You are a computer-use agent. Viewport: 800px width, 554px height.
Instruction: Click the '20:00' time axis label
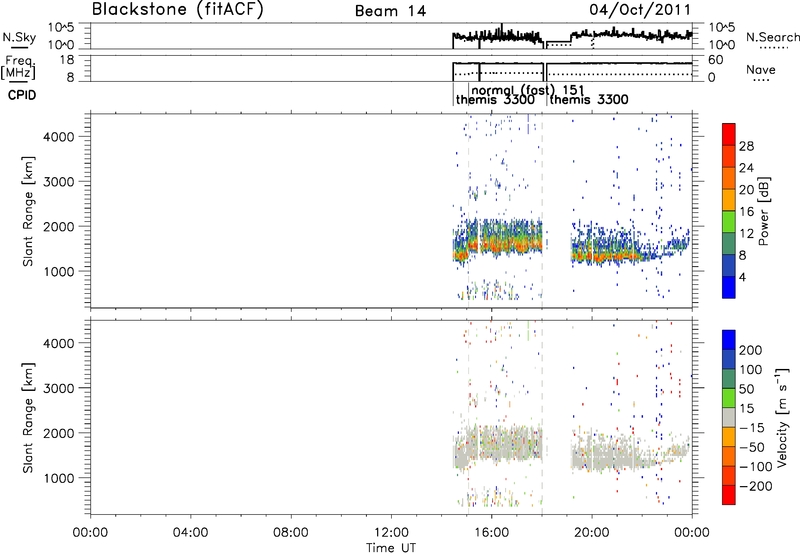592,533
